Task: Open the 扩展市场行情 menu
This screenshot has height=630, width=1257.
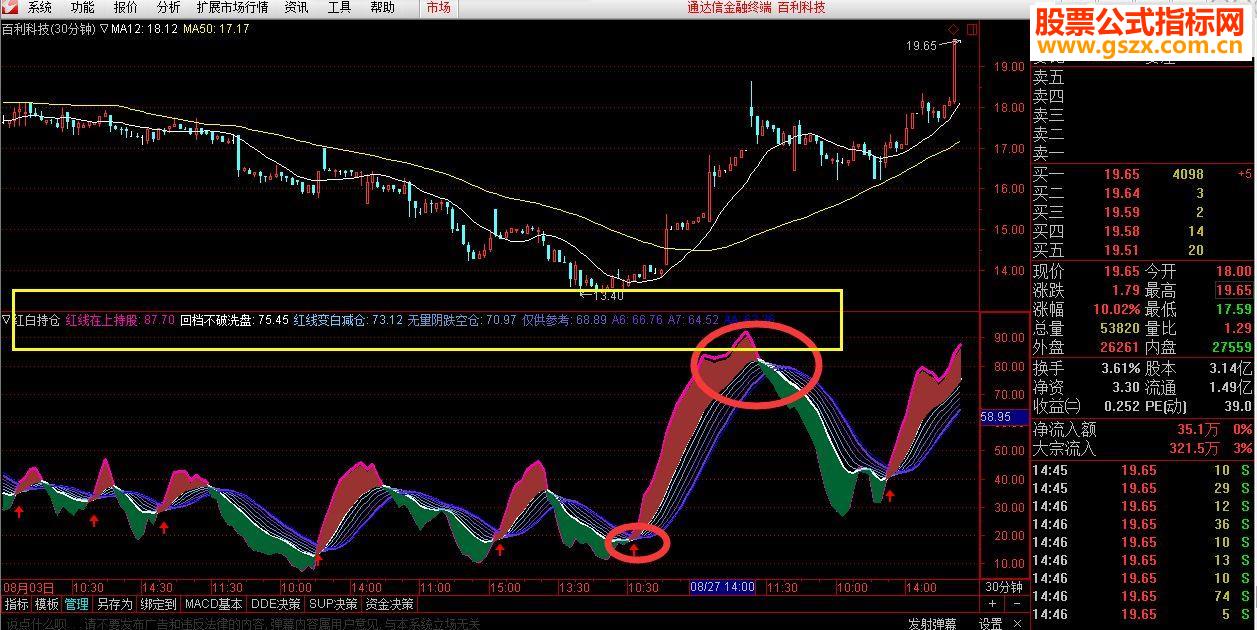Action: point(232,7)
